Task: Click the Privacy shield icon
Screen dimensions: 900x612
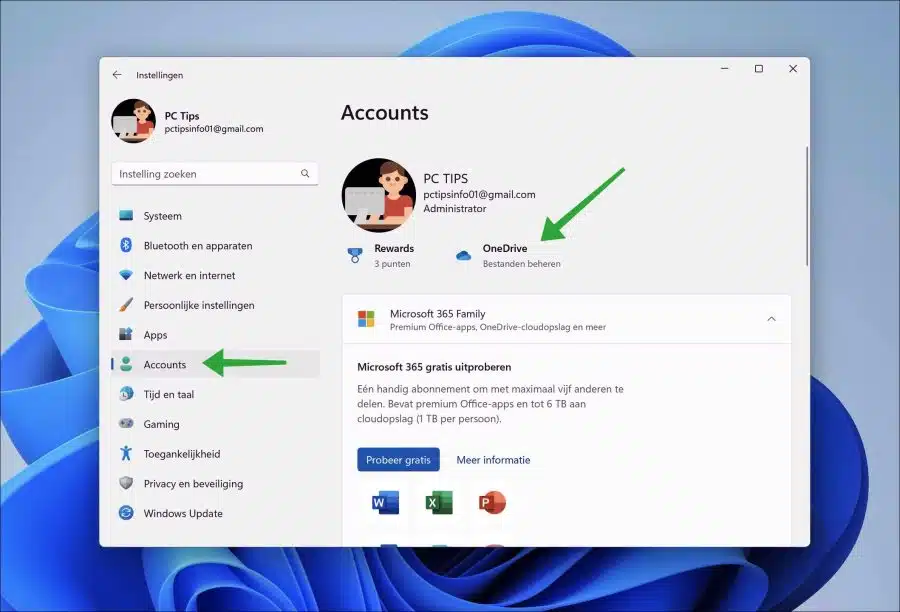Action: coord(126,483)
